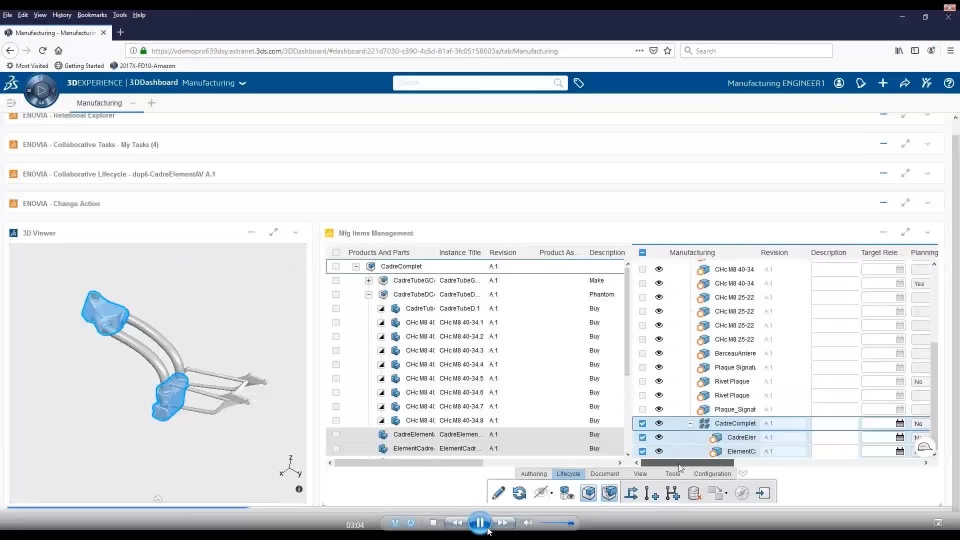Open the Manufacturing tab chevron menu
Image resolution: width=960 pixels, height=540 pixels.
(133, 103)
